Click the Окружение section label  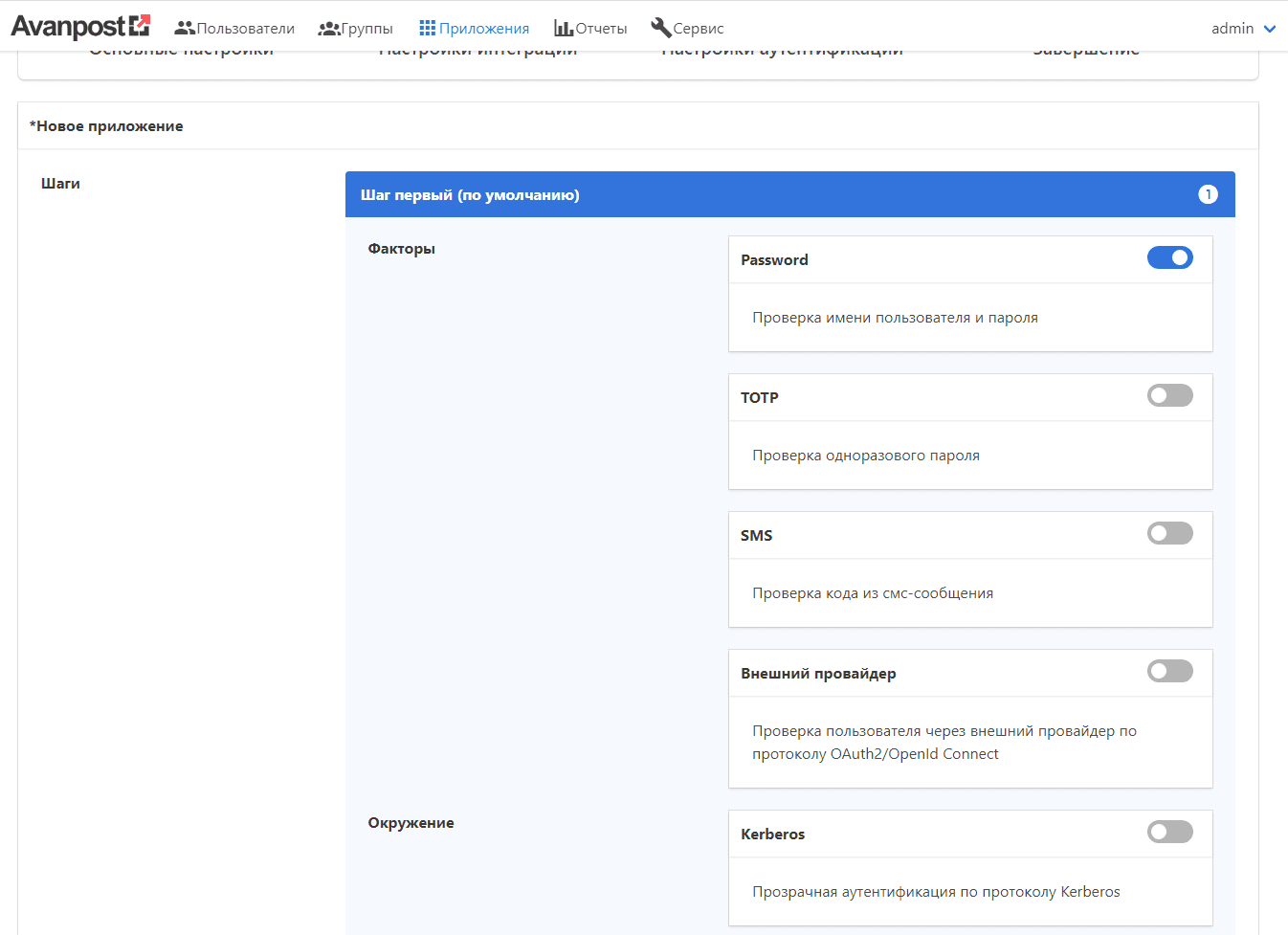(x=411, y=823)
